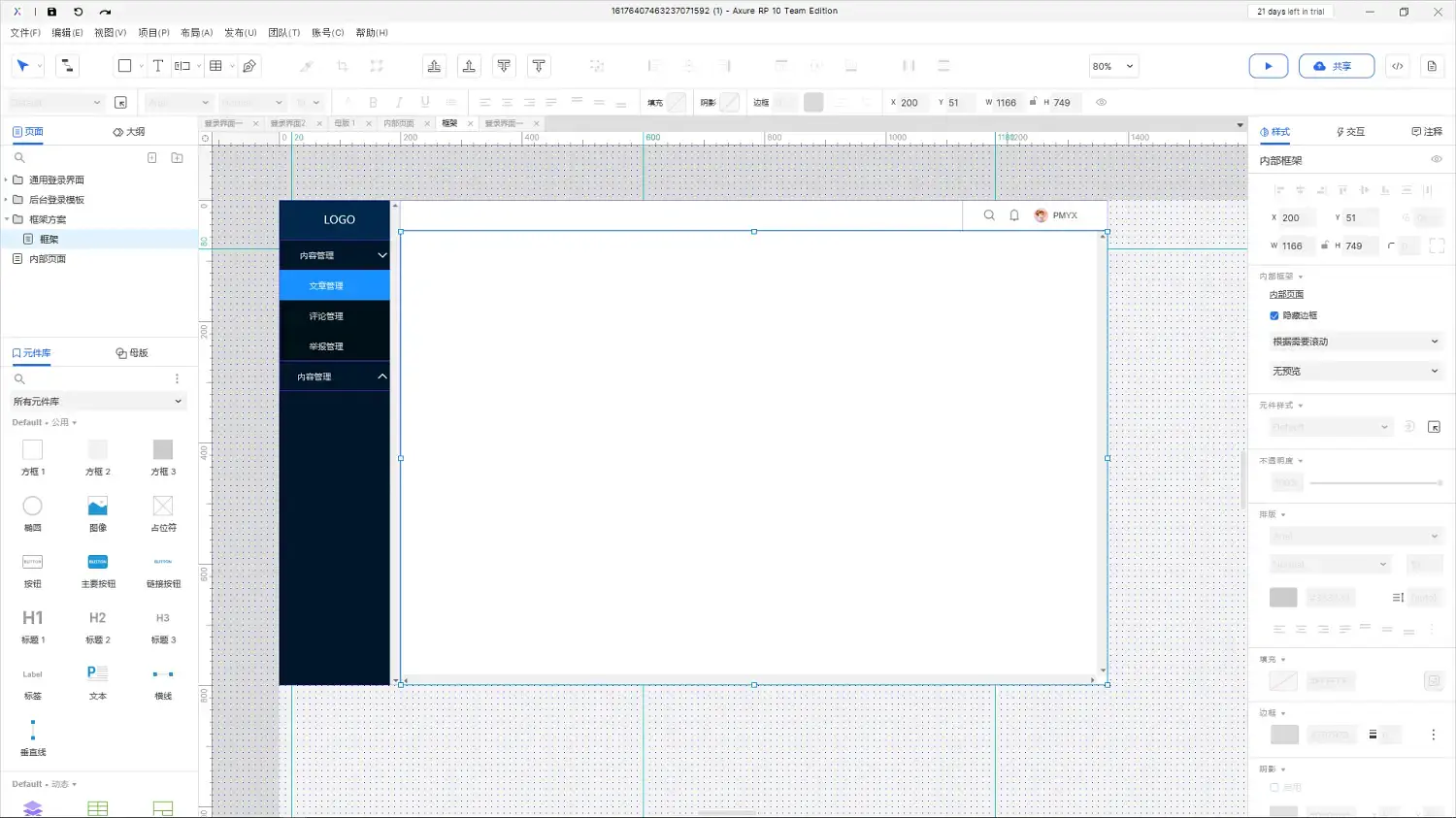Screen dimensions: 1456x818
Task: Click the Connector tool icon
Action: (x=67, y=66)
